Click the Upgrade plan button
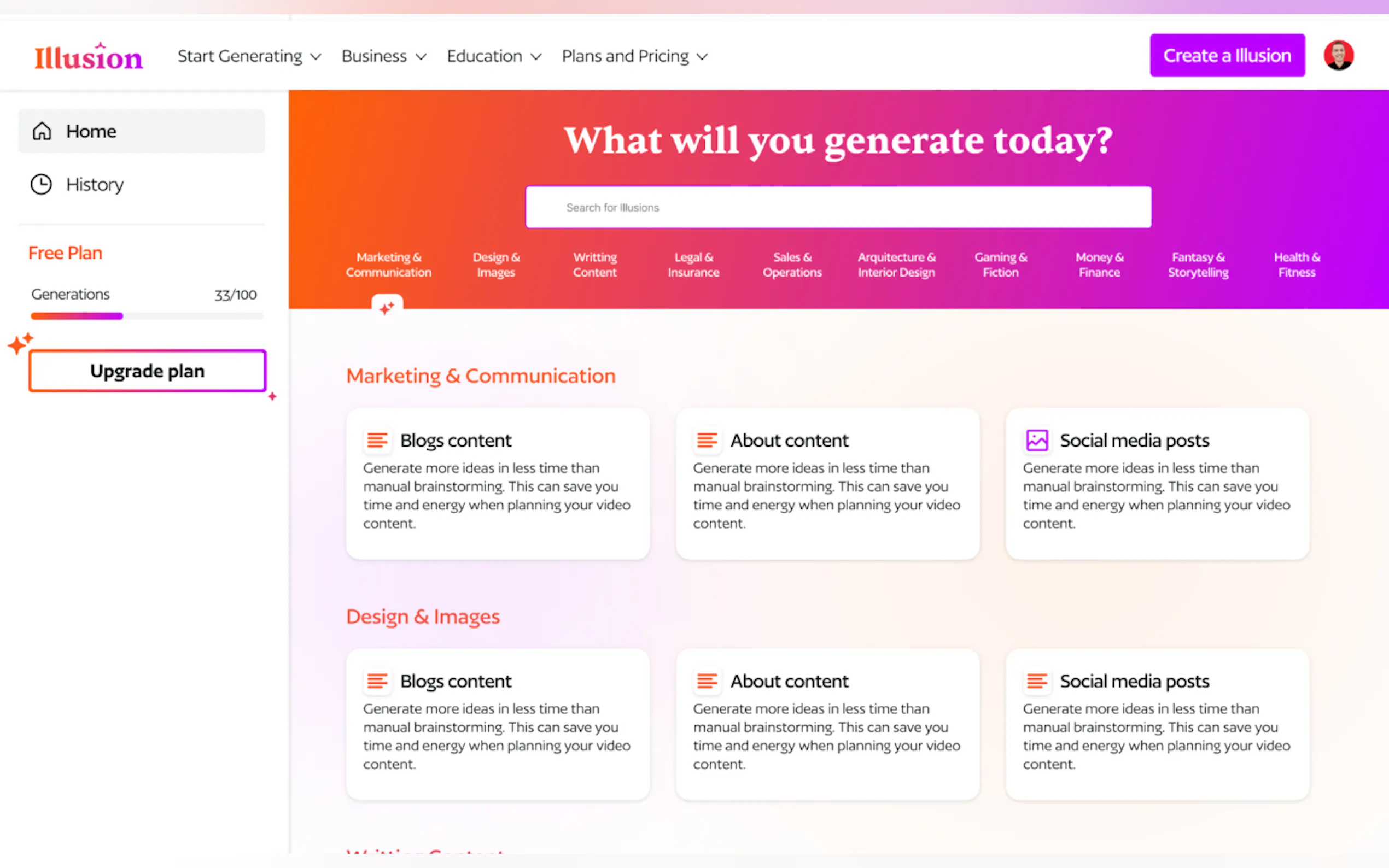The width and height of the screenshot is (1389, 868). coord(147,371)
